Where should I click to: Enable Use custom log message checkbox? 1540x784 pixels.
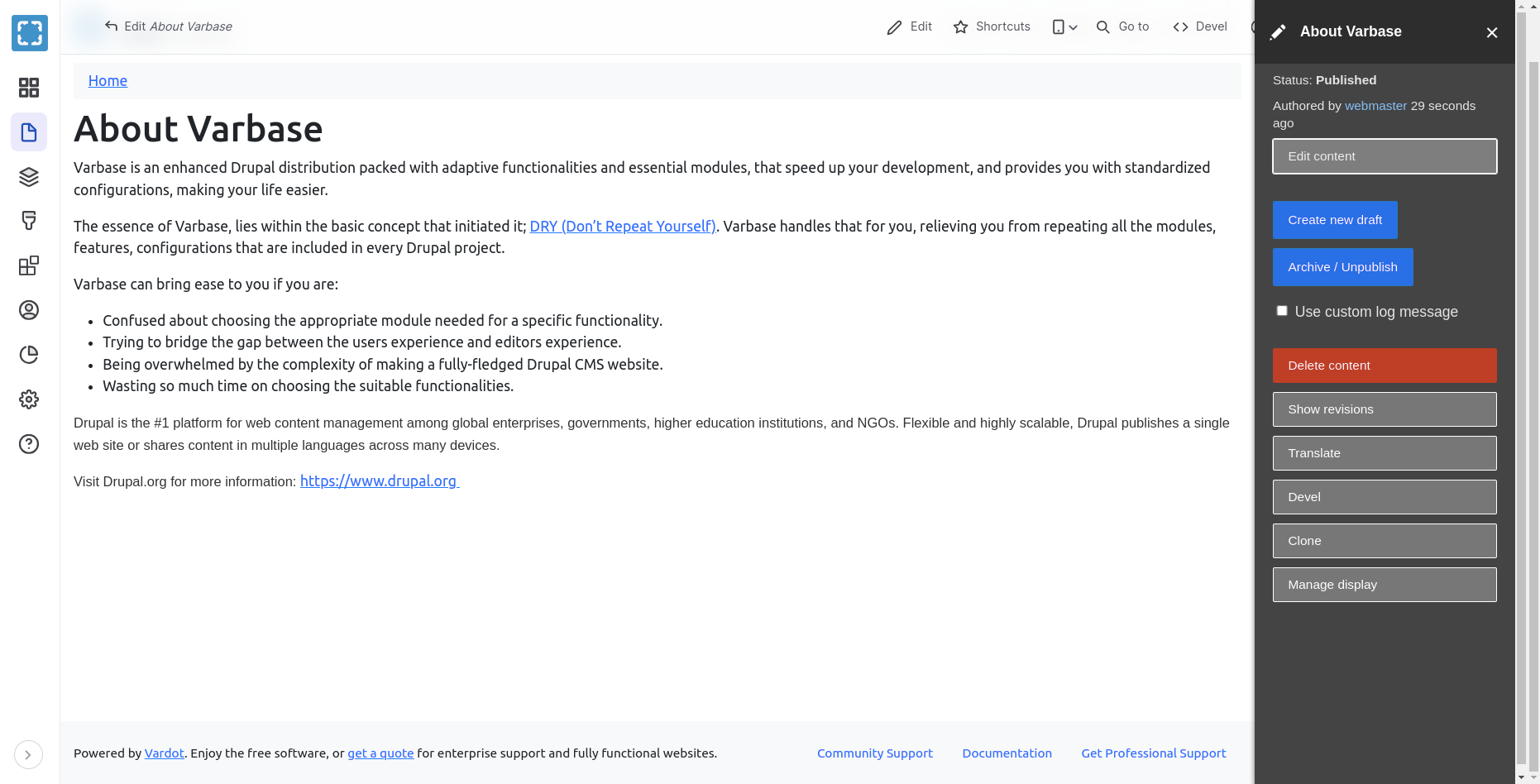(x=1282, y=311)
